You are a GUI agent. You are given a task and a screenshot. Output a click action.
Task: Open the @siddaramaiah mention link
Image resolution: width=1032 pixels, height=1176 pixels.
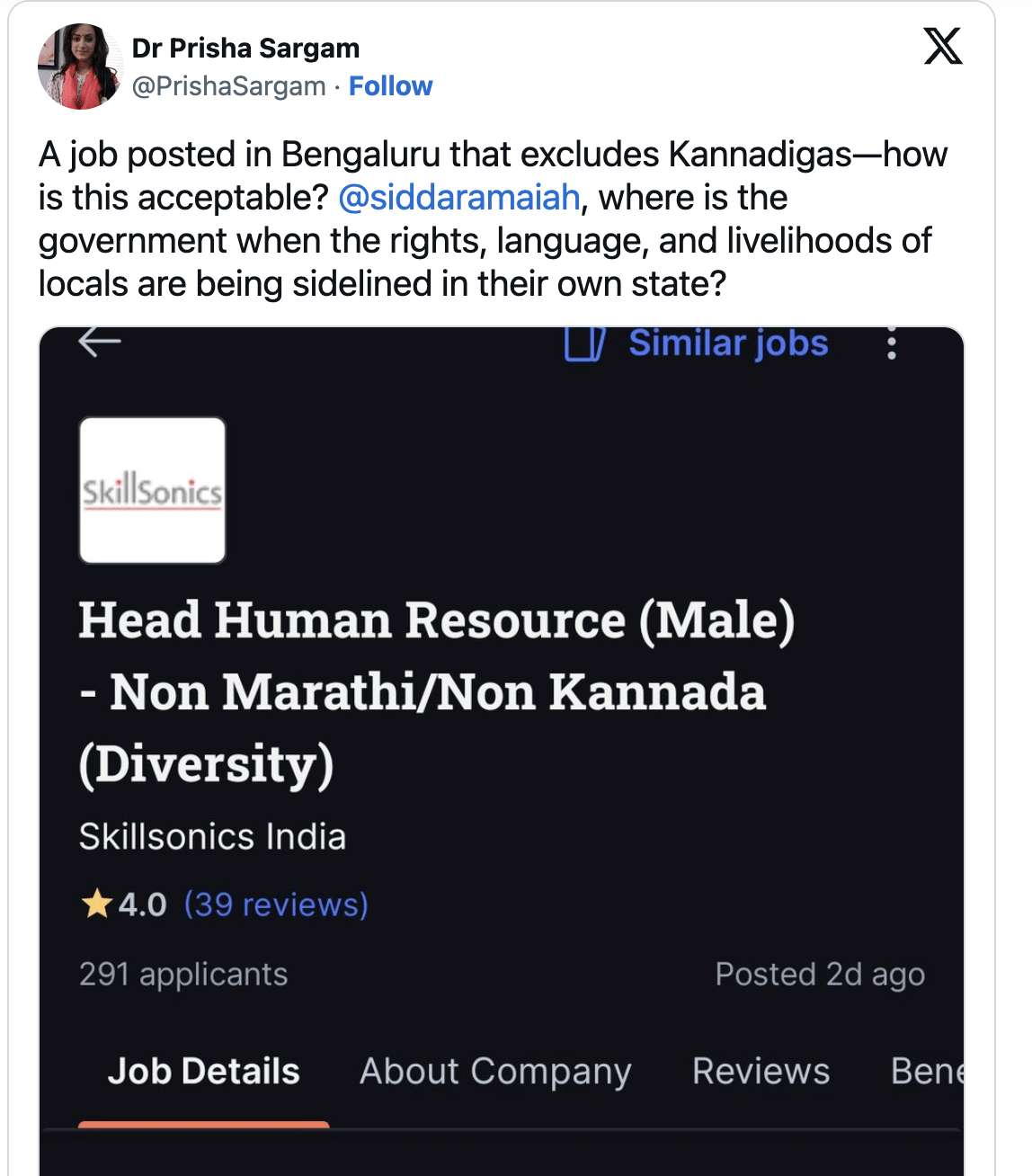(458, 198)
